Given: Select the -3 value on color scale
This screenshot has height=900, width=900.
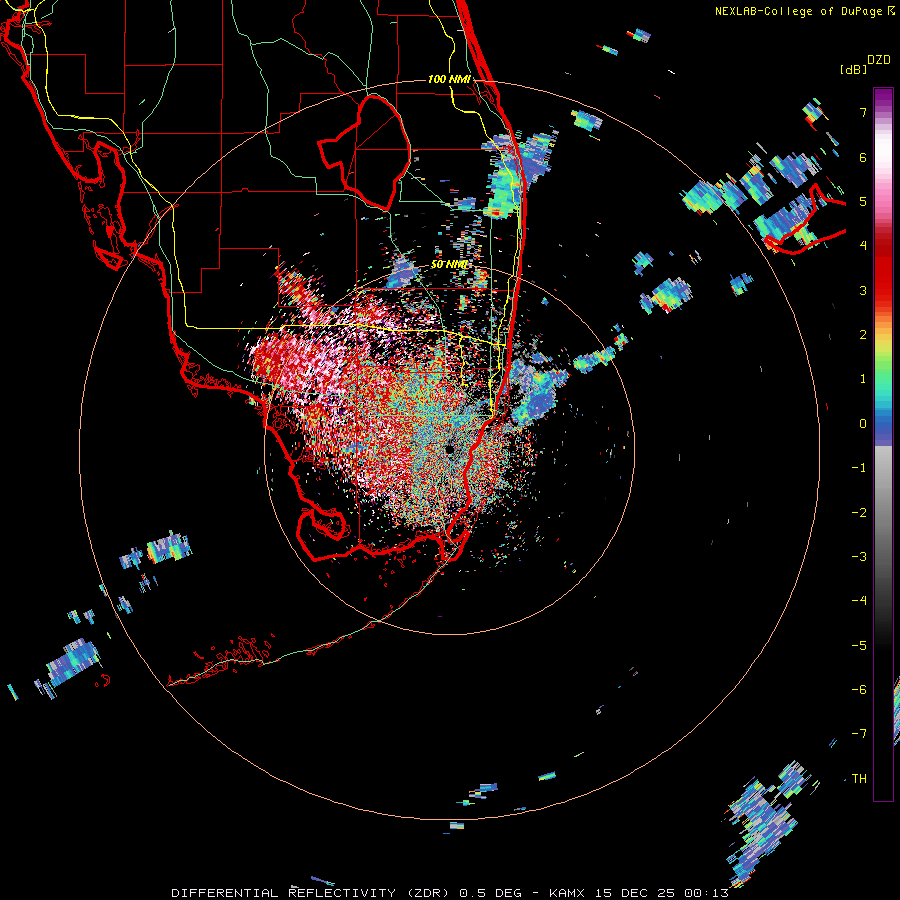Looking at the screenshot, I should point(859,557).
